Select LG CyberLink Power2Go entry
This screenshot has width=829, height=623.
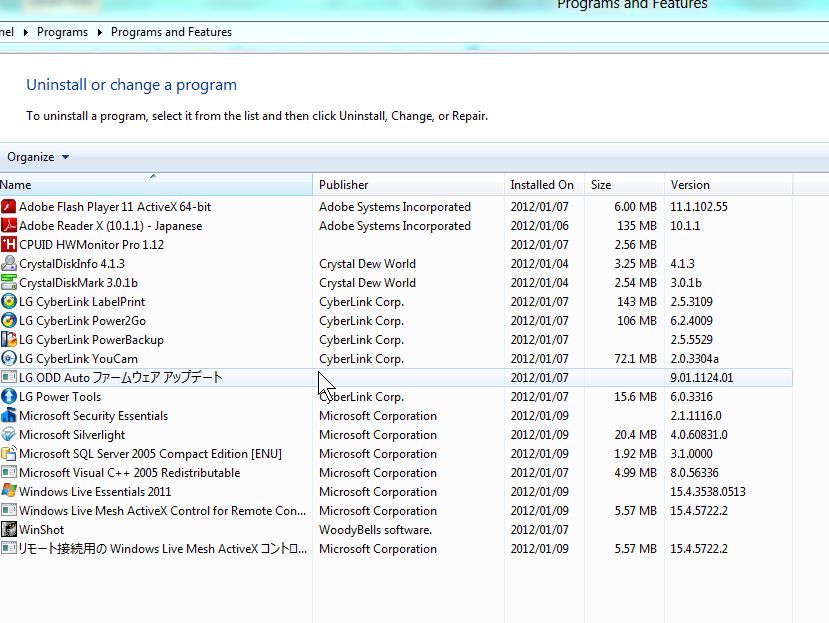click(82, 321)
